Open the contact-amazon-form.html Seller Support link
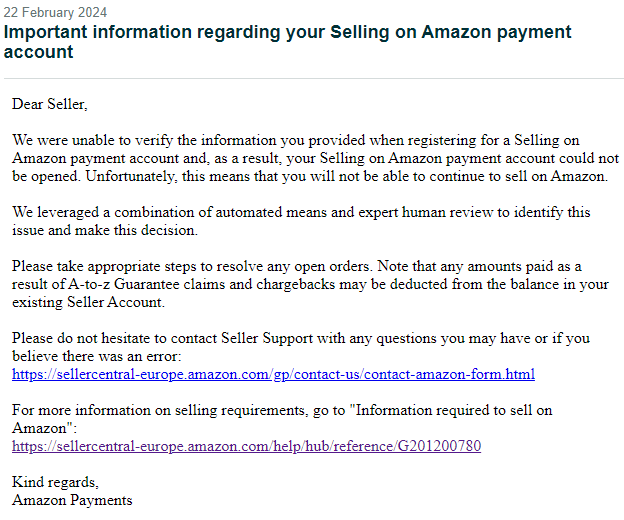The image size is (624, 520). tap(273, 374)
